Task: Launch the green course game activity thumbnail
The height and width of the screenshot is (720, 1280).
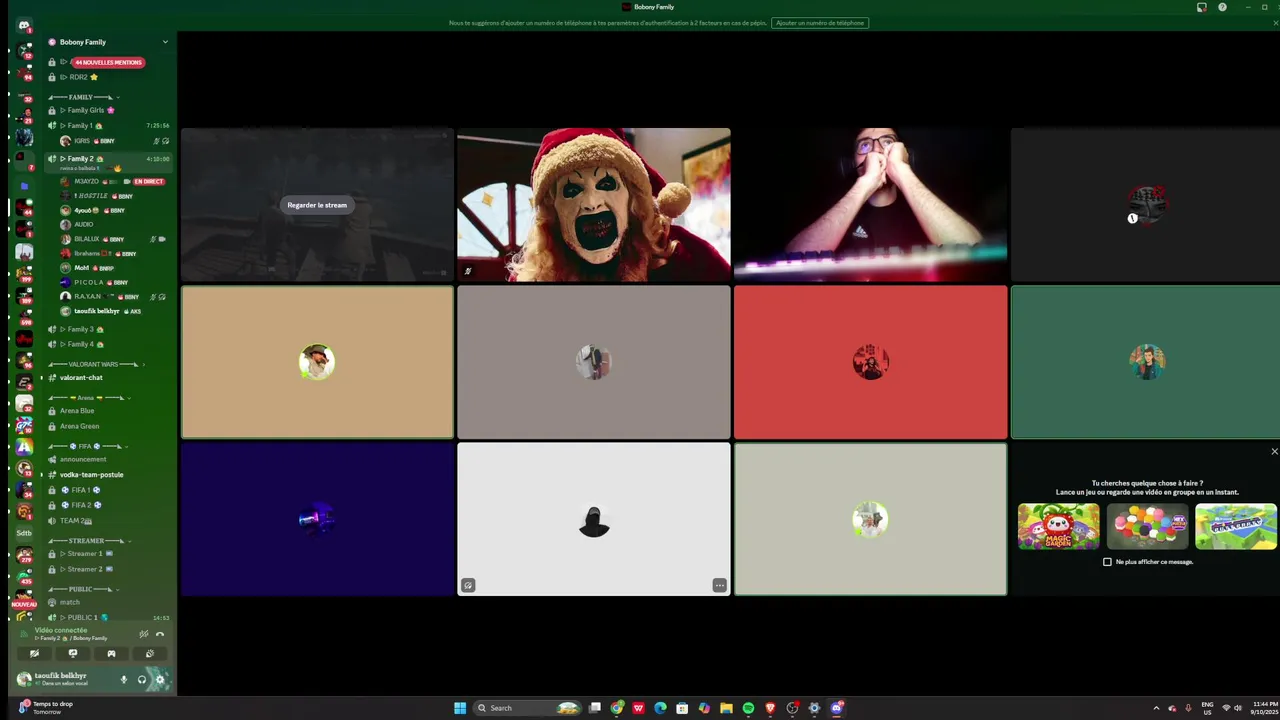Action: coord(1236,527)
